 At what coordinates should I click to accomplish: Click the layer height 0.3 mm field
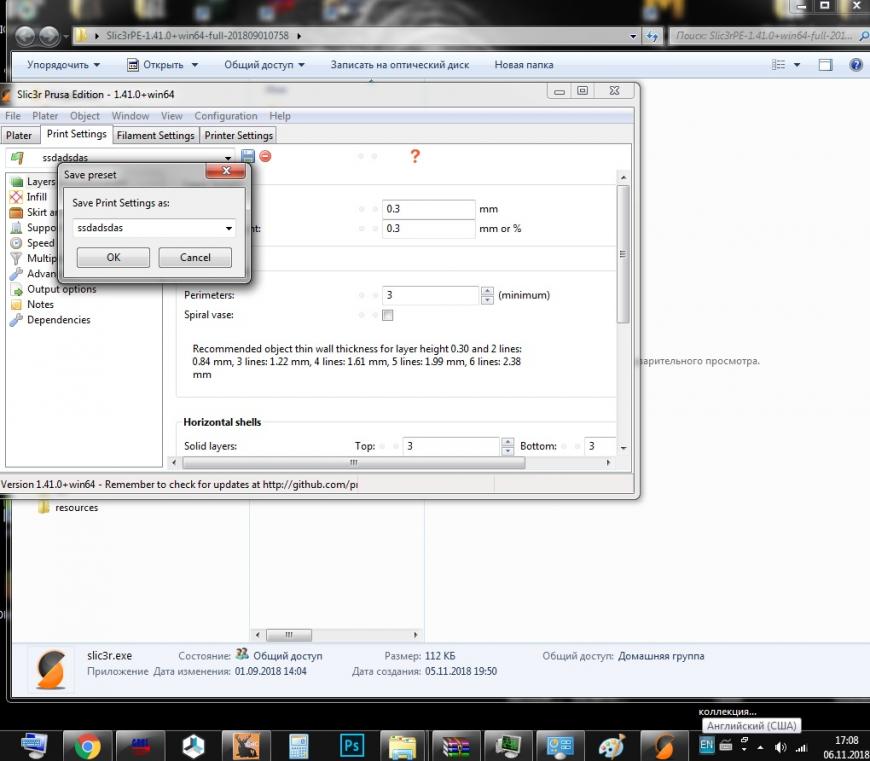(x=428, y=209)
